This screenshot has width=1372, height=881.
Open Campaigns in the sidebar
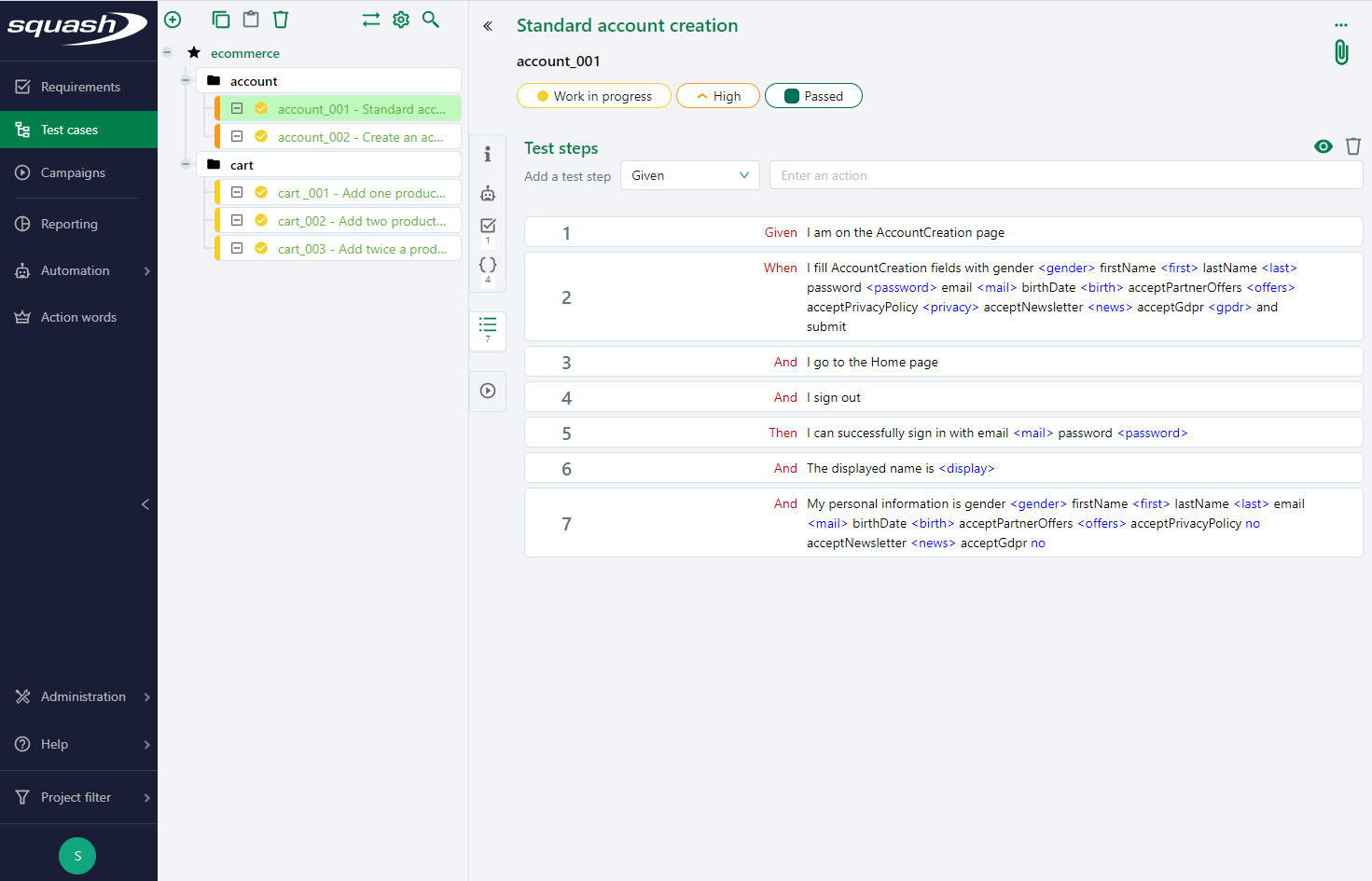coord(73,172)
